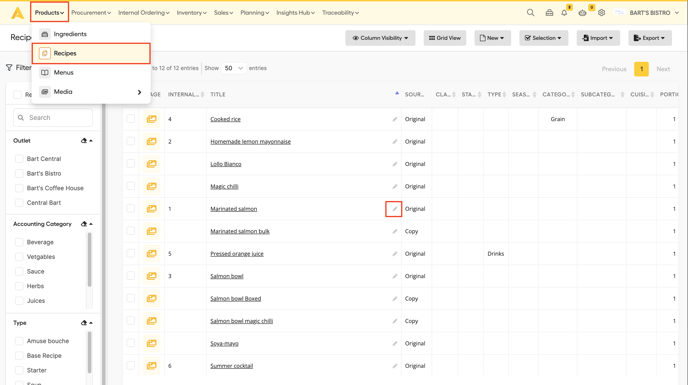The height and width of the screenshot is (385, 688).
Task: Open the settings gear icon
Action: (x=602, y=13)
